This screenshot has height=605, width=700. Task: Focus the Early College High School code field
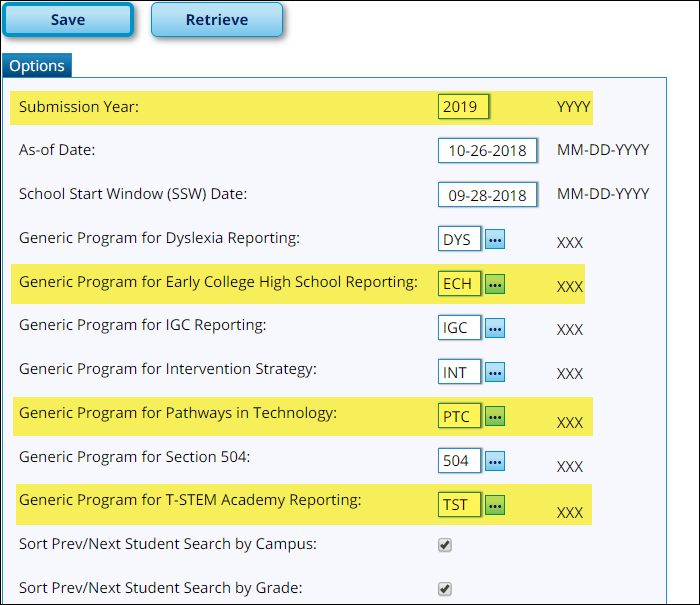(x=459, y=284)
